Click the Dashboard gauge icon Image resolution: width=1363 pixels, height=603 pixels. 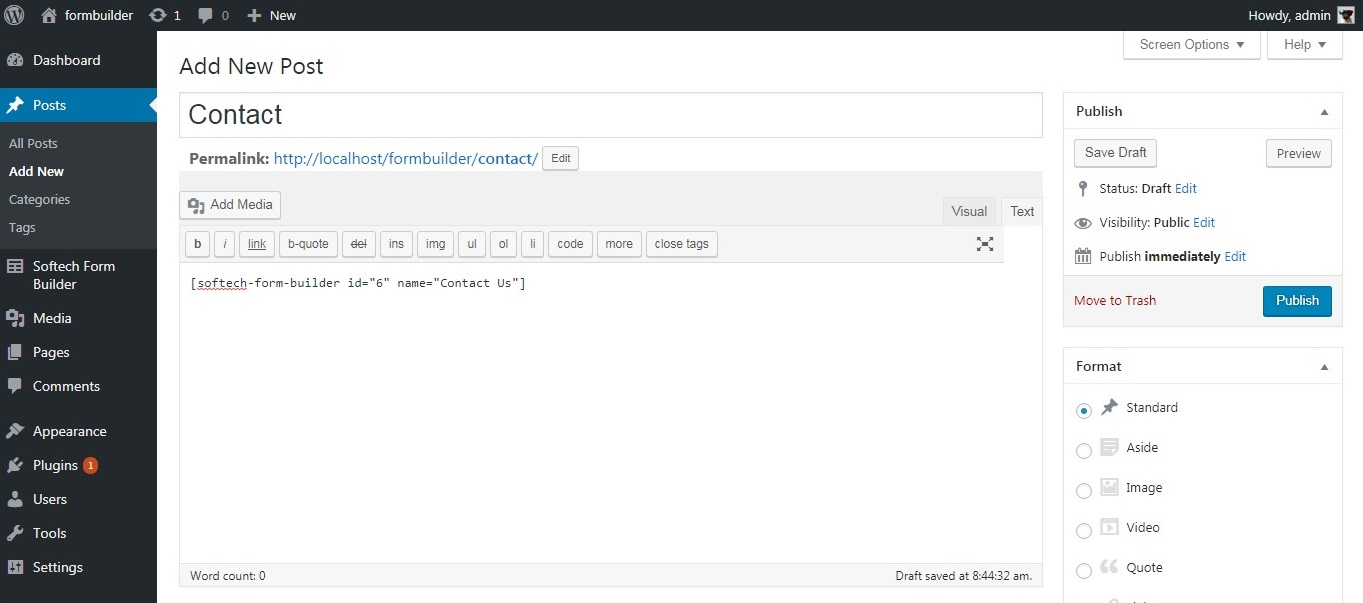click(x=15, y=60)
